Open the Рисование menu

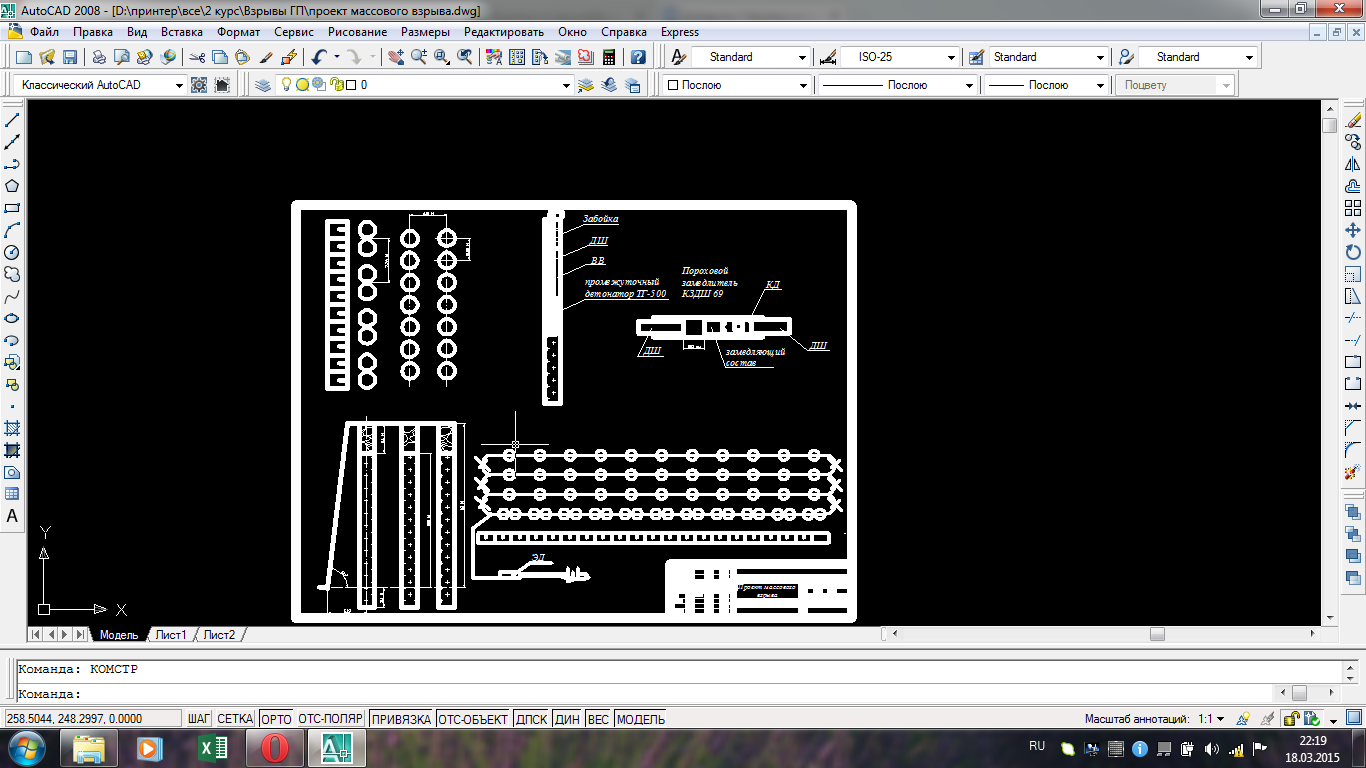pyautogui.click(x=359, y=32)
